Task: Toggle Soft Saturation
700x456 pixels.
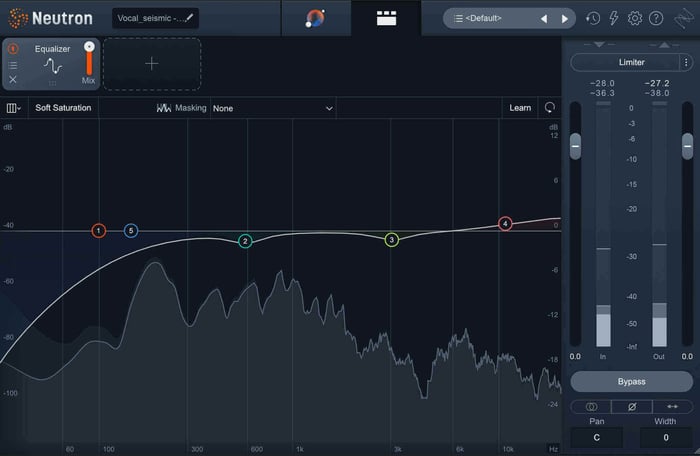Action: 63,108
